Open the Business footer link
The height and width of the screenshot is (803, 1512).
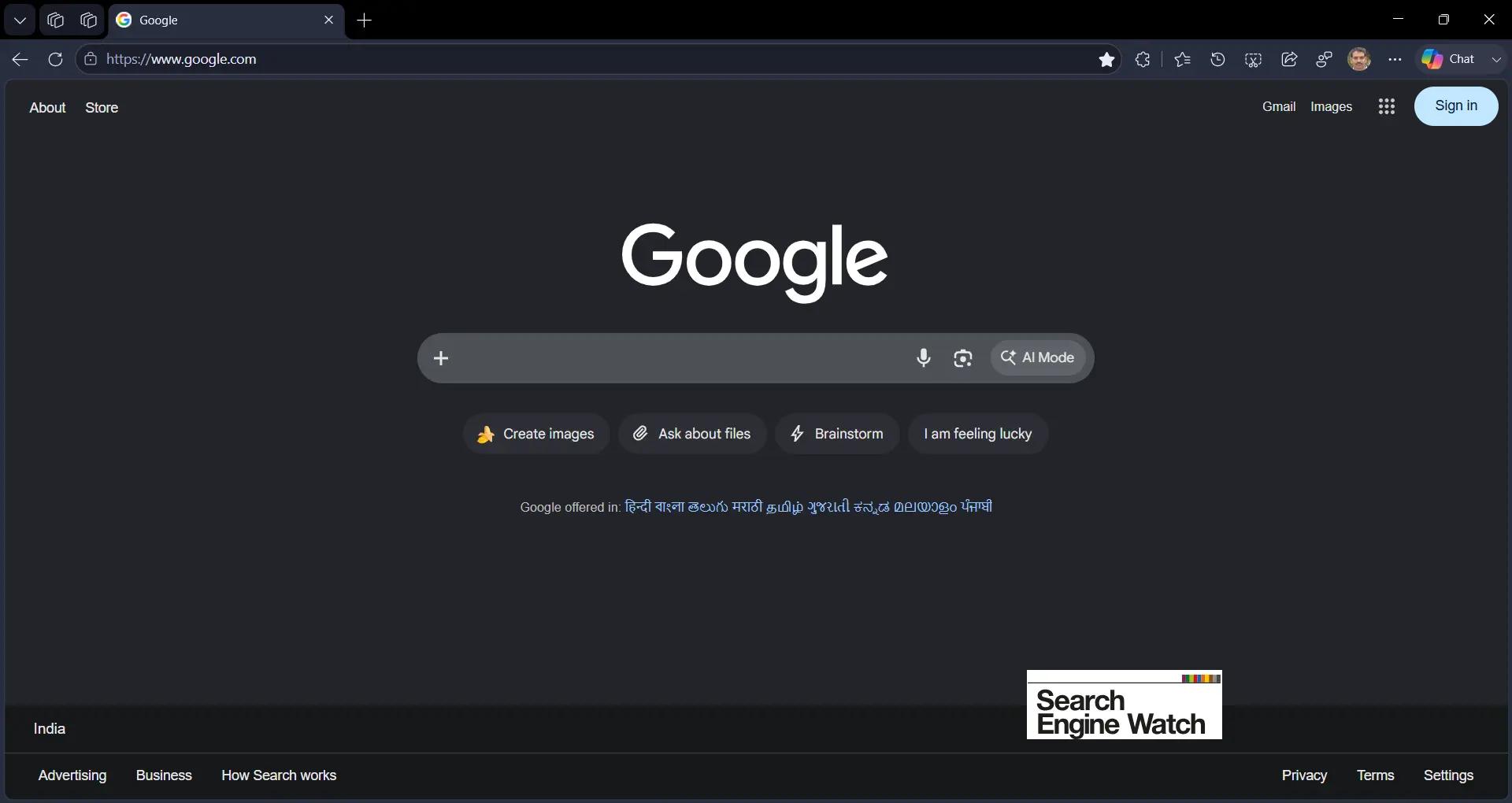[x=164, y=775]
